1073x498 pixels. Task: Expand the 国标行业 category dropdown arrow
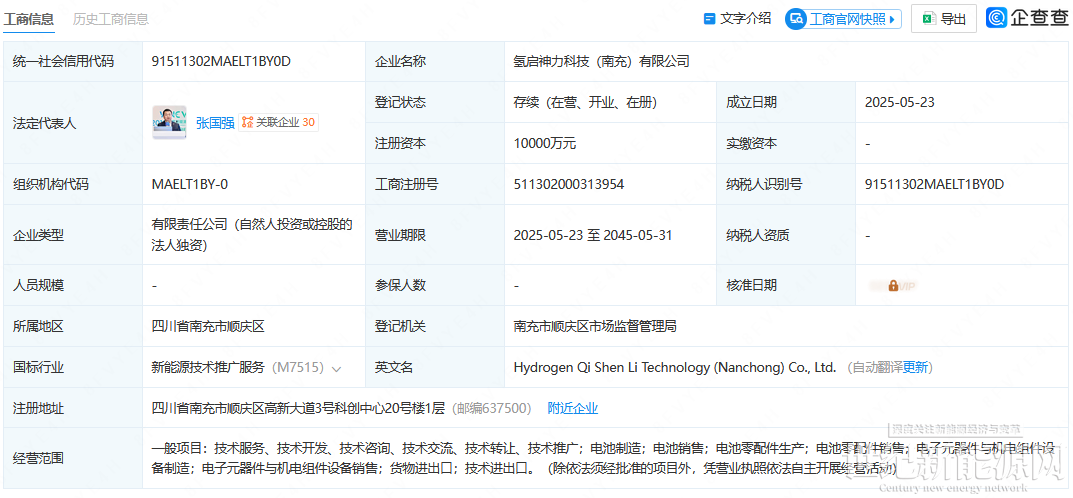click(336, 368)
